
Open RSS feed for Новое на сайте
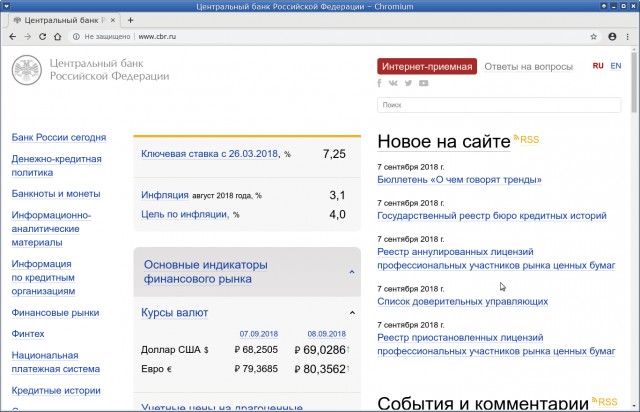click(x=527, y=140)
